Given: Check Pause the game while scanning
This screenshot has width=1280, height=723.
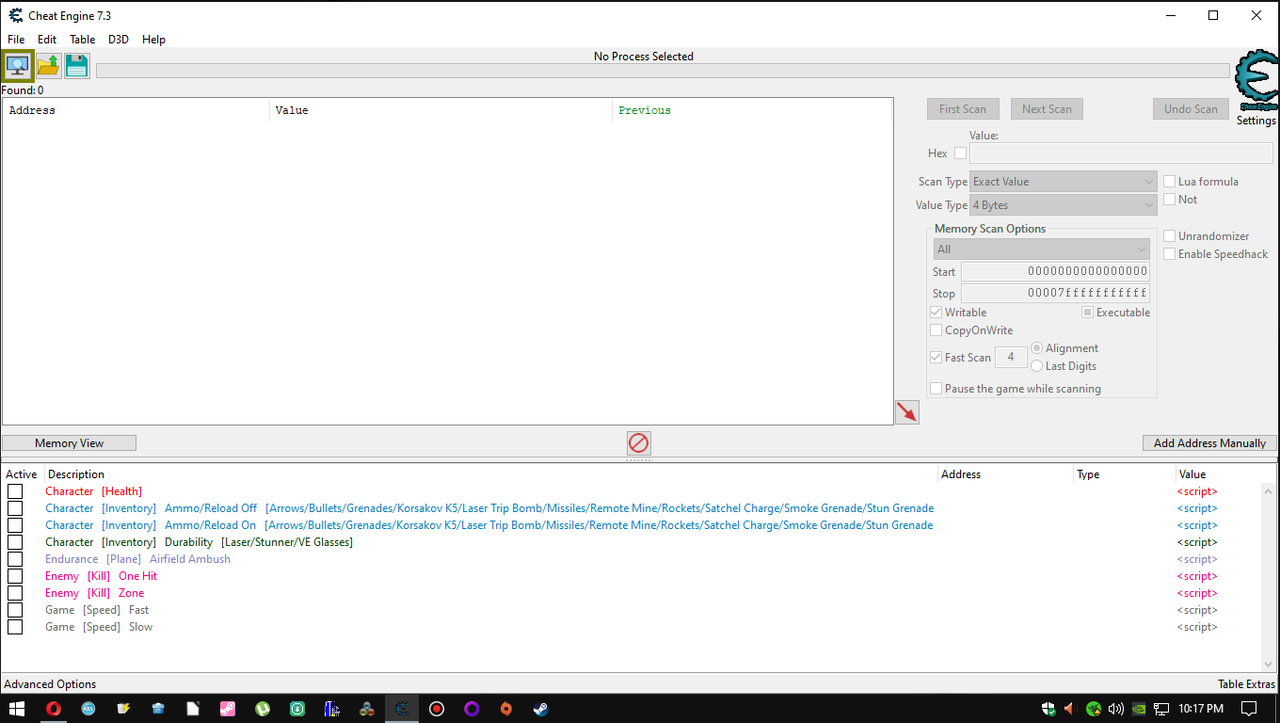Looking at the screenshot, I should point(936,389).
